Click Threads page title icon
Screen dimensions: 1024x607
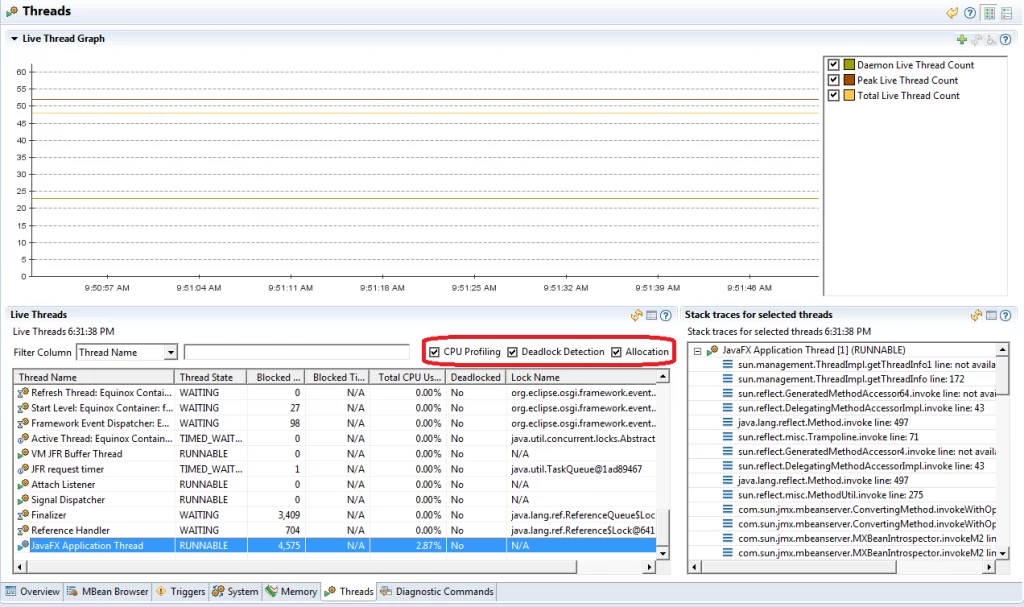point(12,12)
